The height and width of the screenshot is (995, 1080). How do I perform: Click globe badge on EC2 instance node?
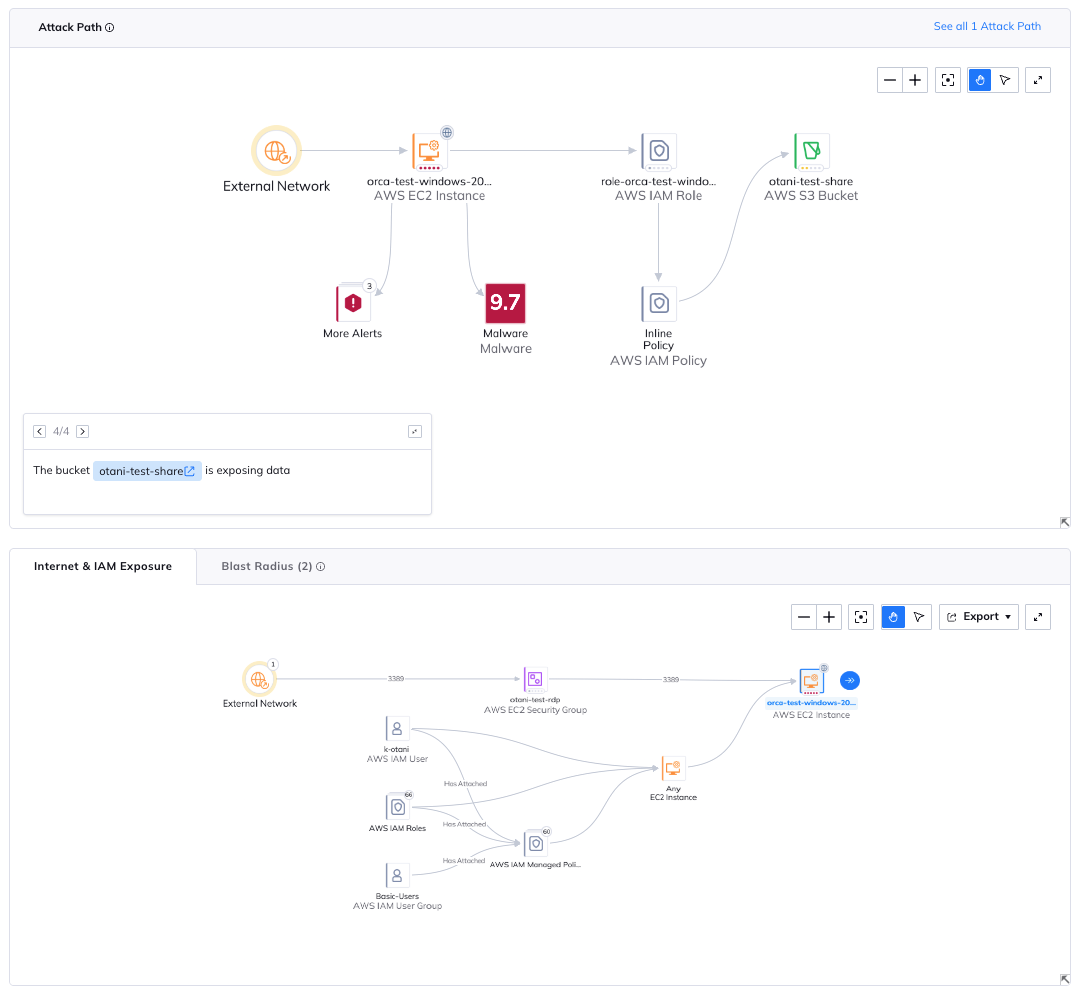pyautogui.click(x=447, y=132)
